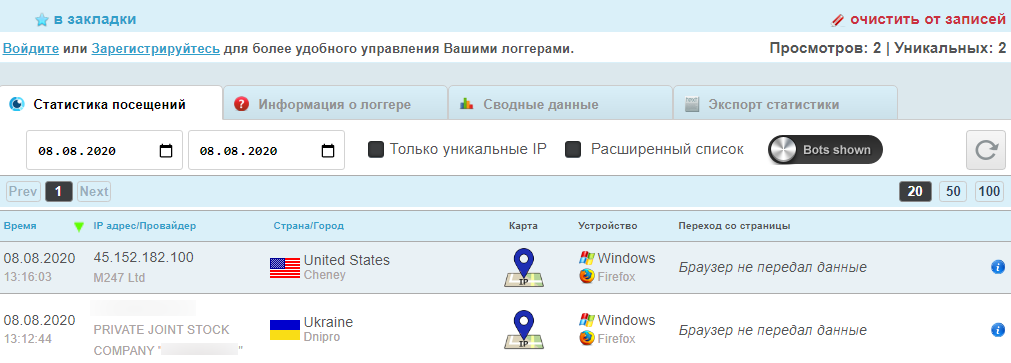Viewport: 1011px width, 363px height.
Task: Click IP адрес/Провайдер column header
Action: click(x=144, y=226)
